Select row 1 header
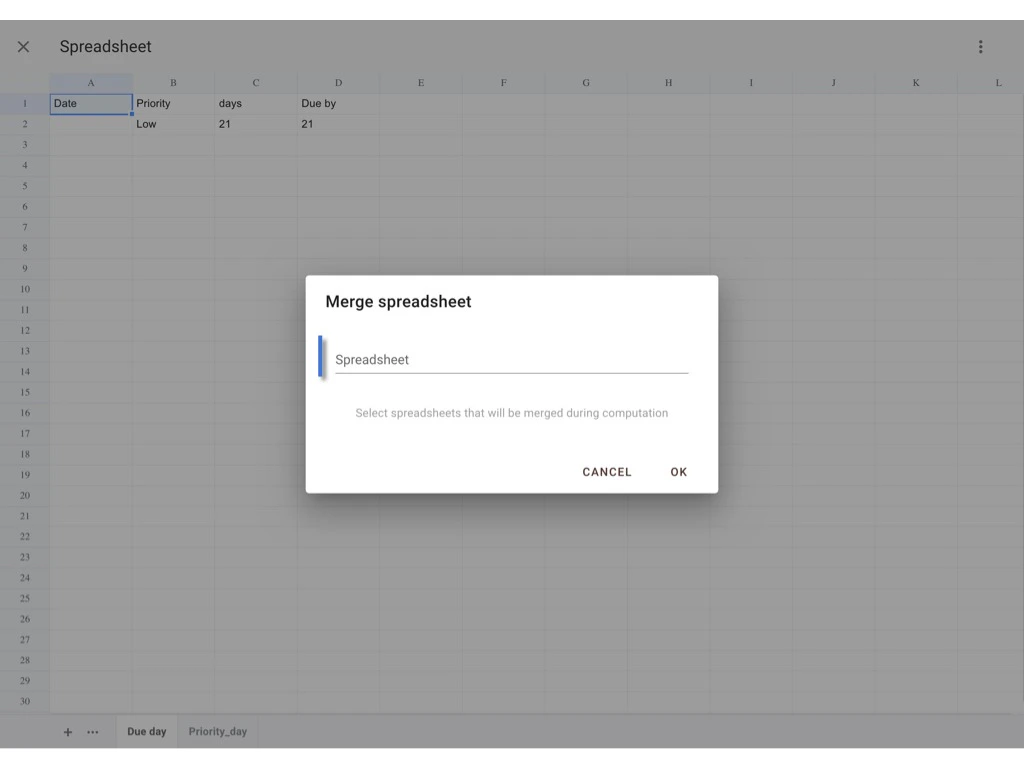Screen dimensions: 1024x768 [25, 103]
